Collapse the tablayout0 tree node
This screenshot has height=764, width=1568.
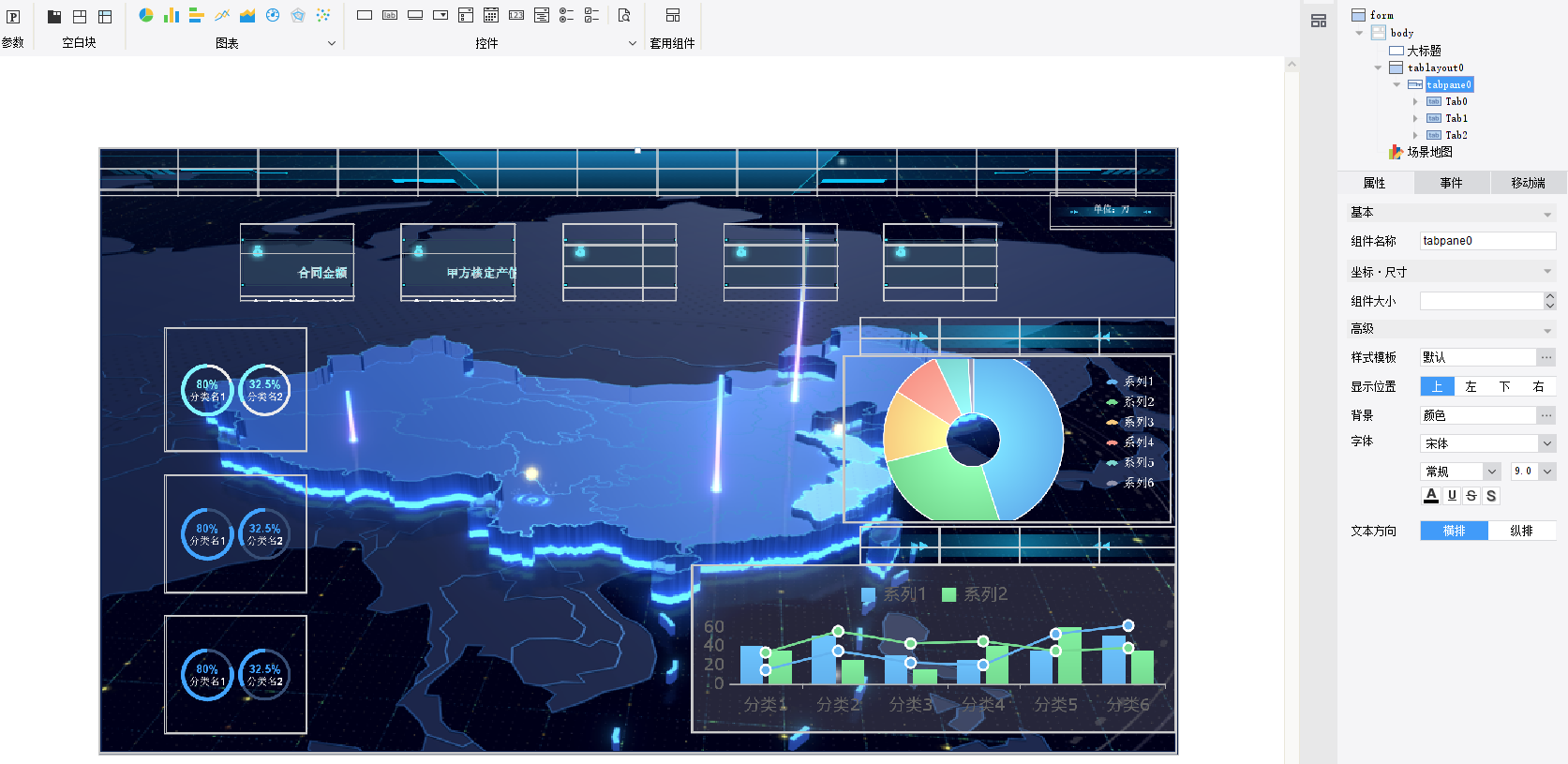click(1378, 67)
